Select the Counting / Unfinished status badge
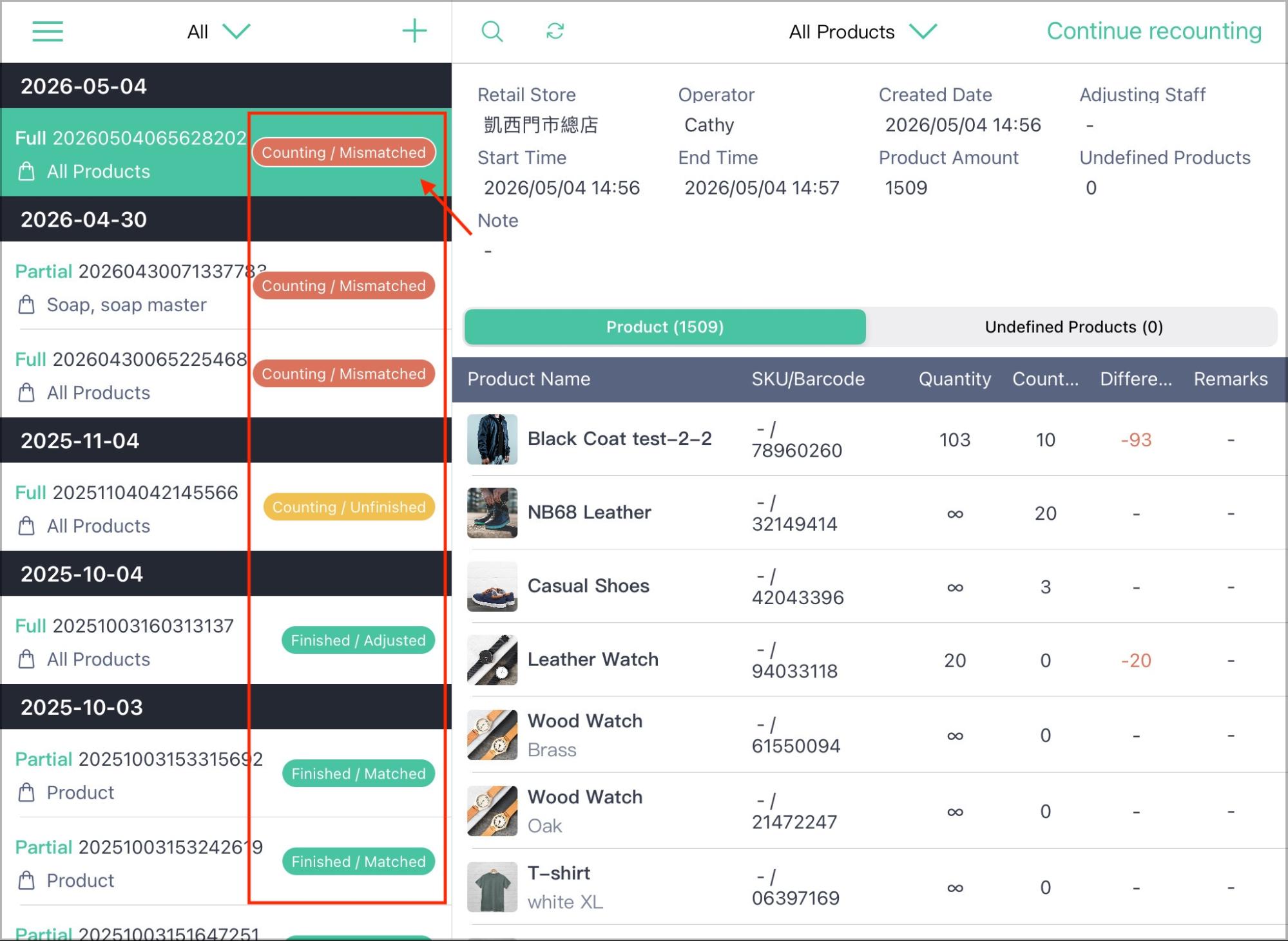Screen dimensions: 1288x941 coord(349,507)
